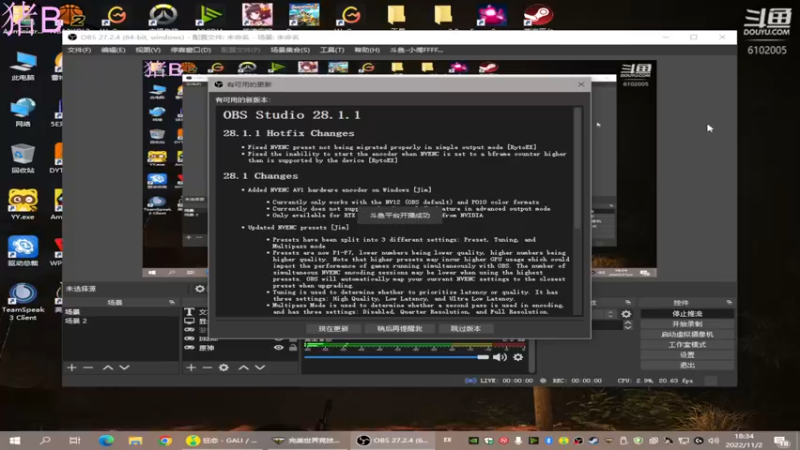800x450 pixels.
Task: Open the notification center on the taskbar
Action: [781, 441]
